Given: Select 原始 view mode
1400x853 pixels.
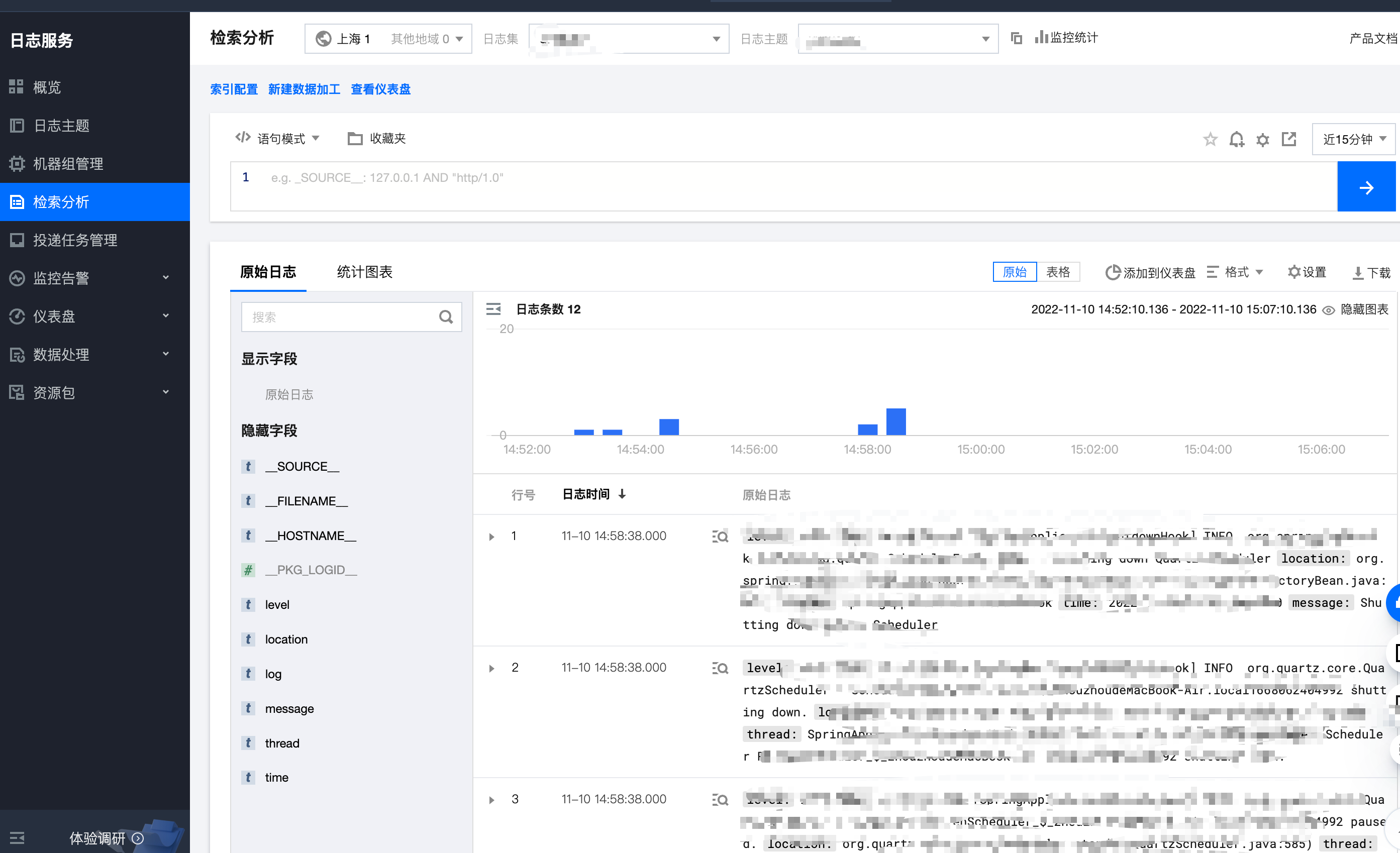Looking at the screenshot, I should pos(1015,272).
